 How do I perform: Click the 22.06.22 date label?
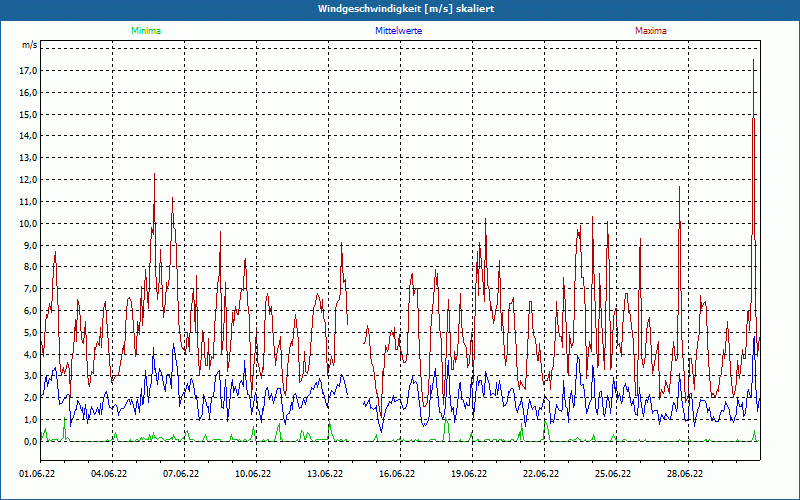541,474
